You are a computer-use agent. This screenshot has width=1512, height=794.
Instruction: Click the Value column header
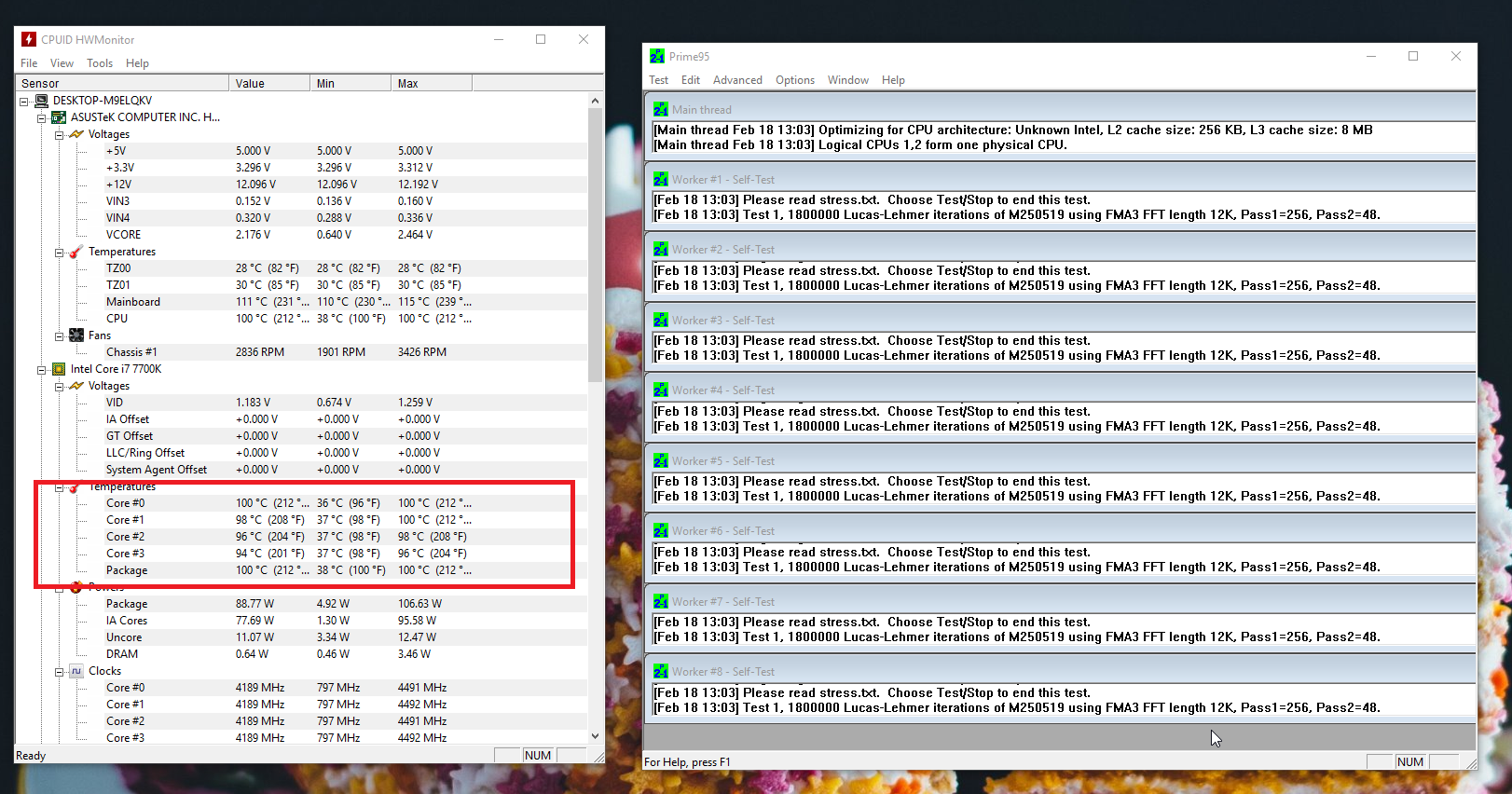coord(269,83)
